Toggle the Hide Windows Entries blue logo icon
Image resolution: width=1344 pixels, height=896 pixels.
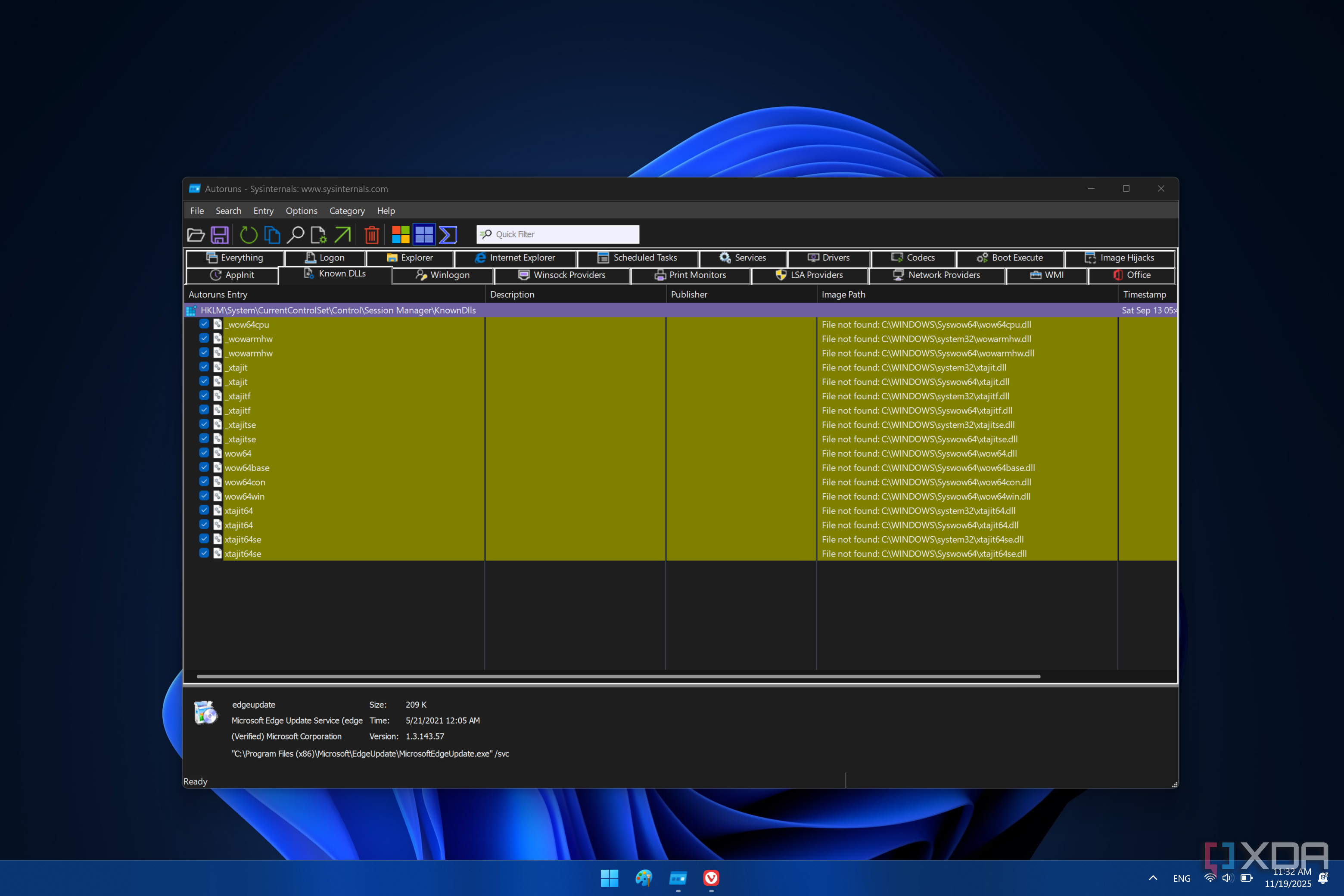[424, 234]
